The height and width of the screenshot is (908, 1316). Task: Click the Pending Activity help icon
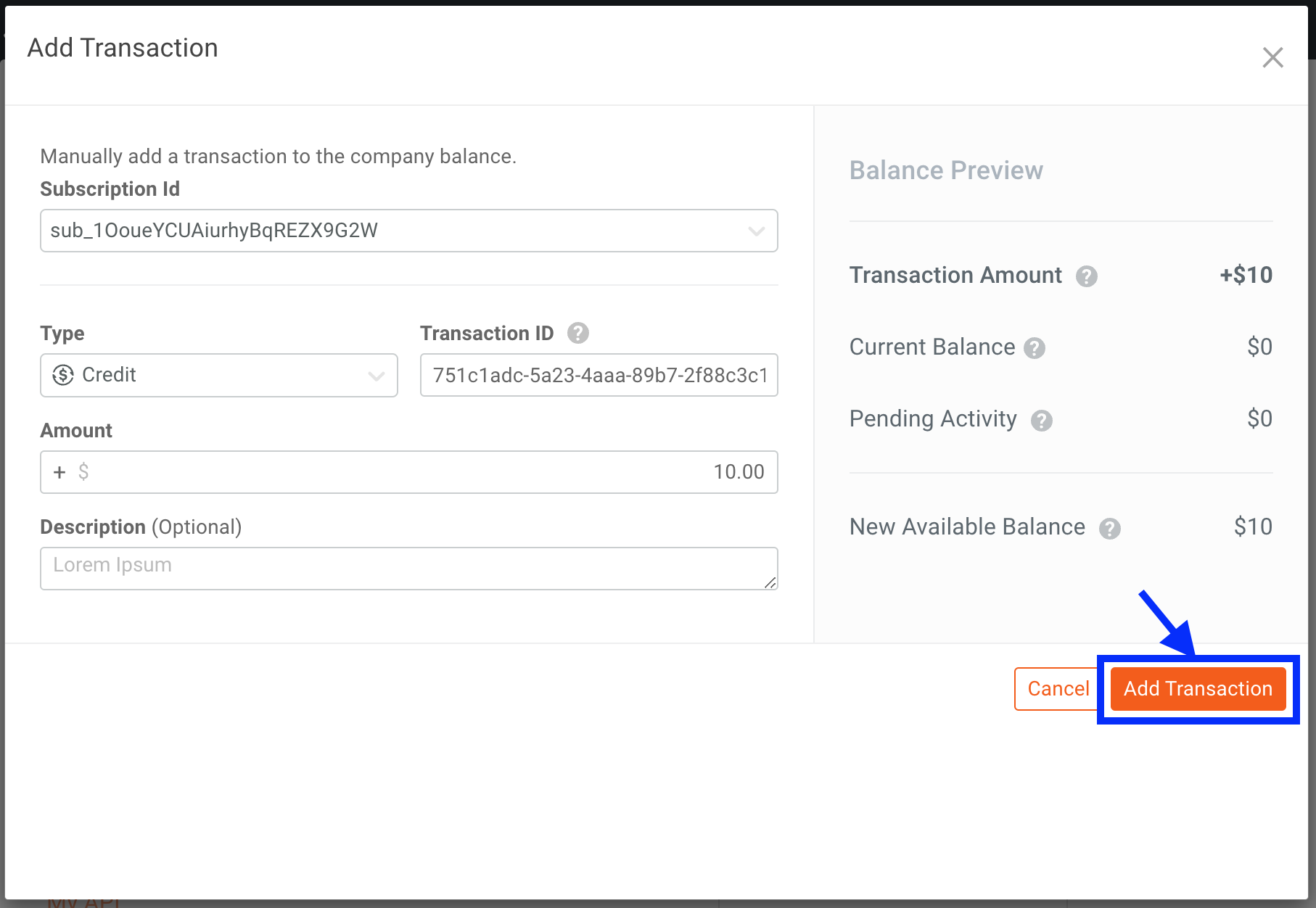click(1042, 420)
